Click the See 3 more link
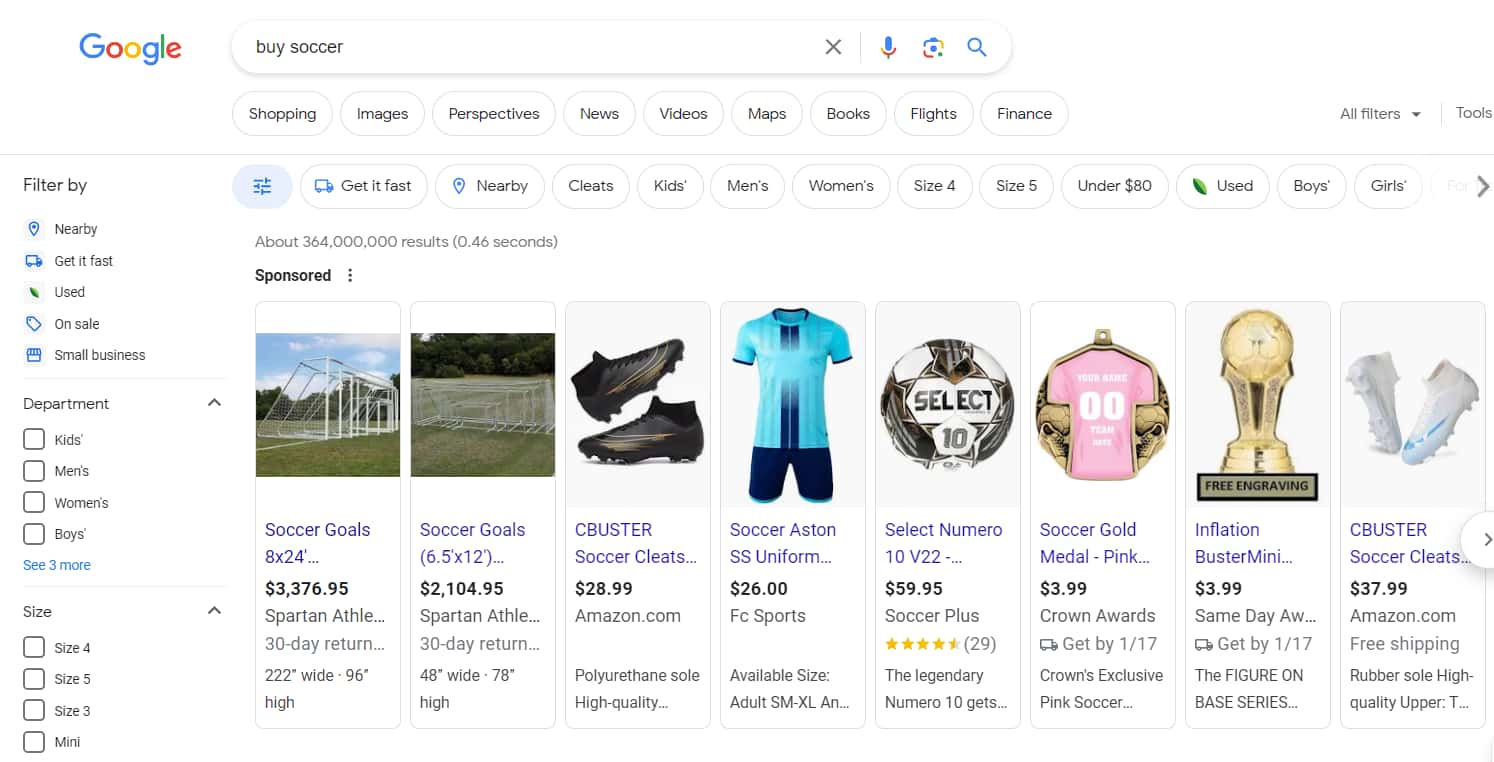 (56, 565)
